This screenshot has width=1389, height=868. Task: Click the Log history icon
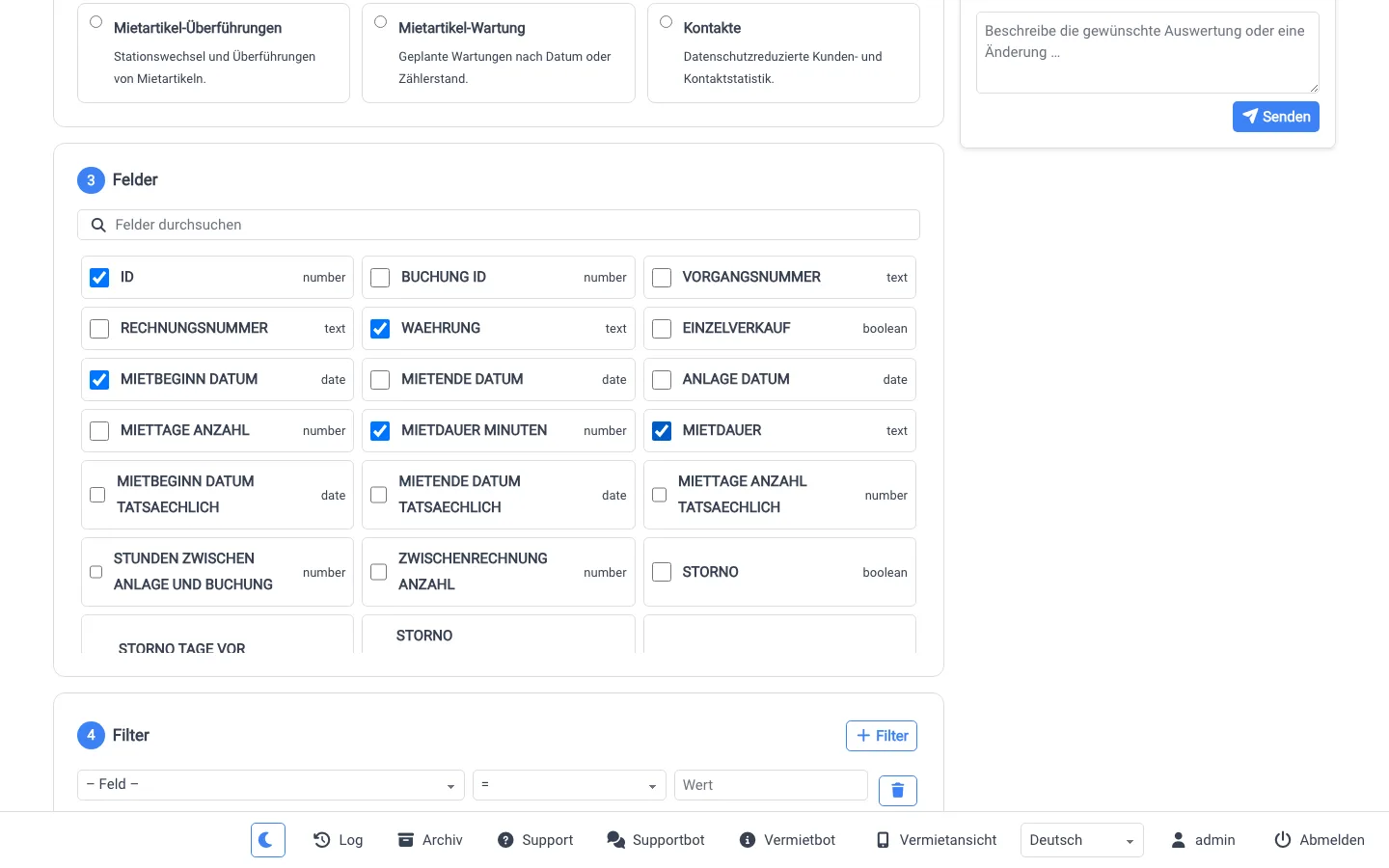point(322,840)
